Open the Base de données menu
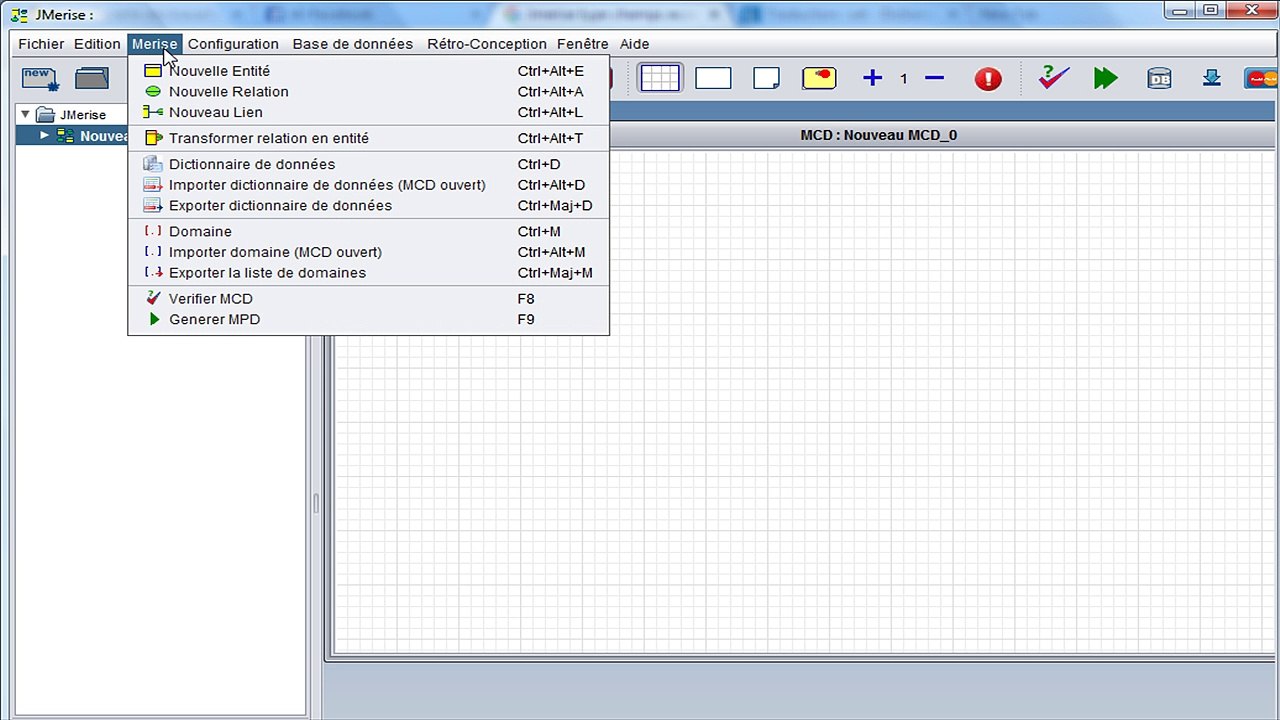The width and height of the screenshot is (1280, 720). click(353, 44)
